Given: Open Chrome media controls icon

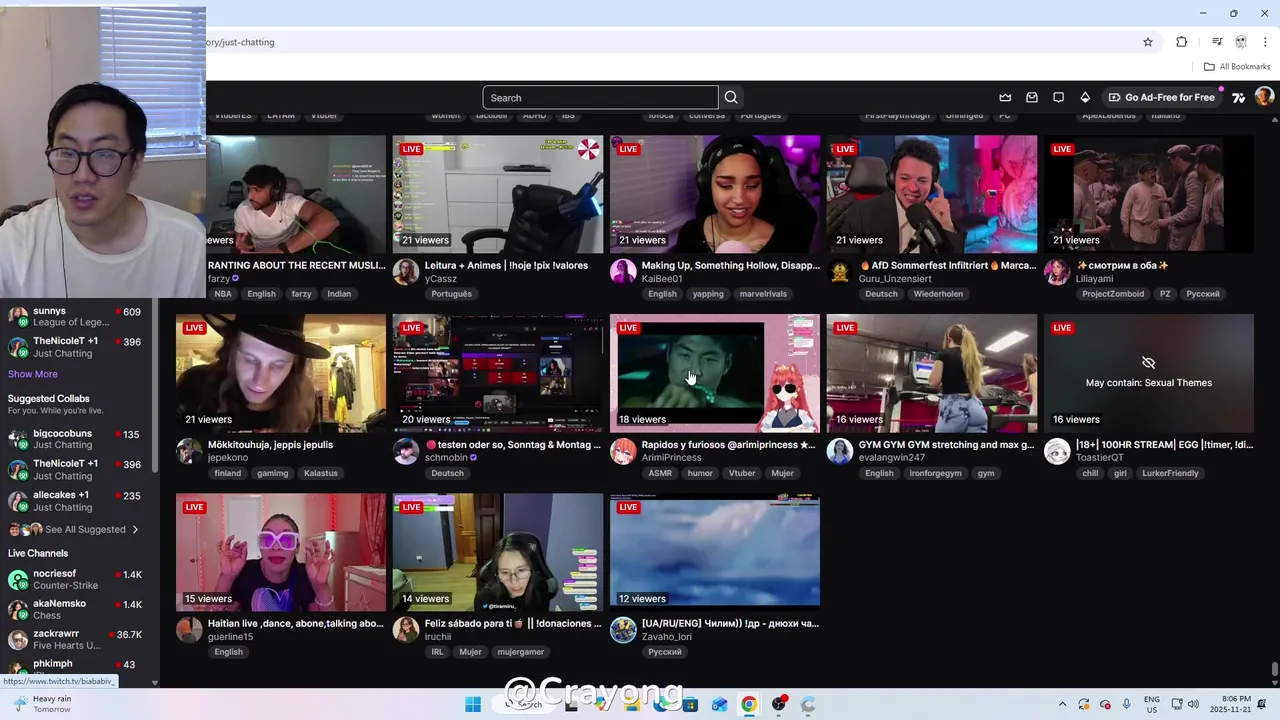Looking at the screenshot, I should click(x=1217, y=42).
